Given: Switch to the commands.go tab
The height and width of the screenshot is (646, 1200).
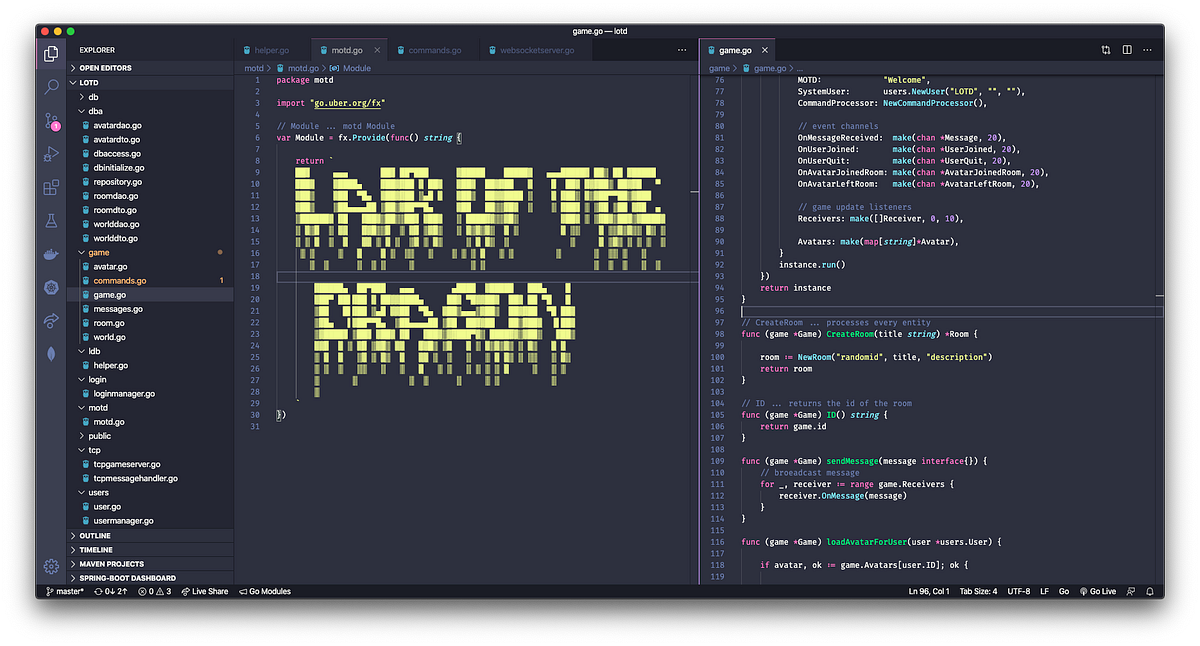Looking at the screenshot, I should (x=428, y=48).
